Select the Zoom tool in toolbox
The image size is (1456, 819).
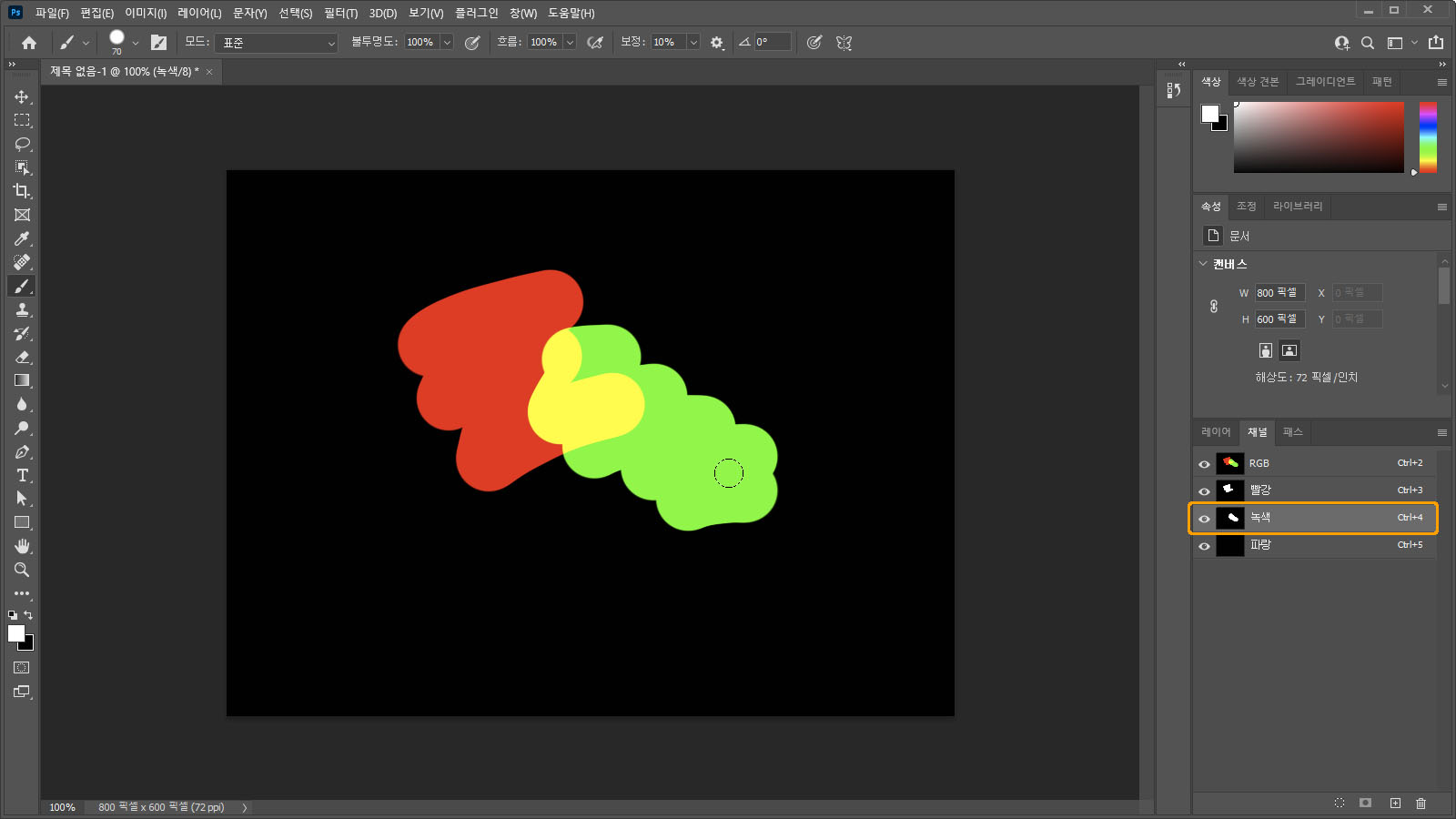coord(22,570)
